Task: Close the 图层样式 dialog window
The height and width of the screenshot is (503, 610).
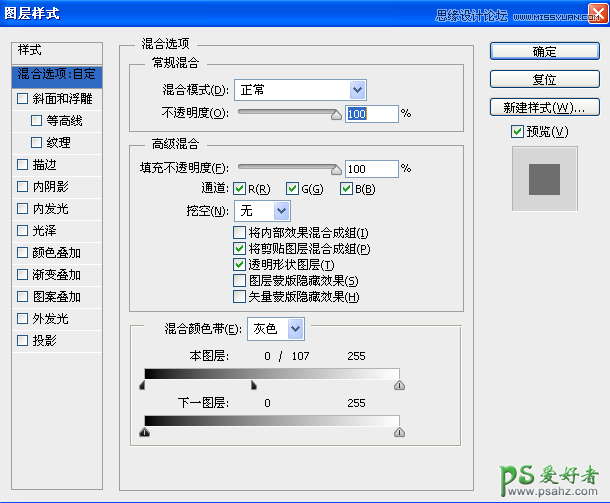Action: click(598, 14)
